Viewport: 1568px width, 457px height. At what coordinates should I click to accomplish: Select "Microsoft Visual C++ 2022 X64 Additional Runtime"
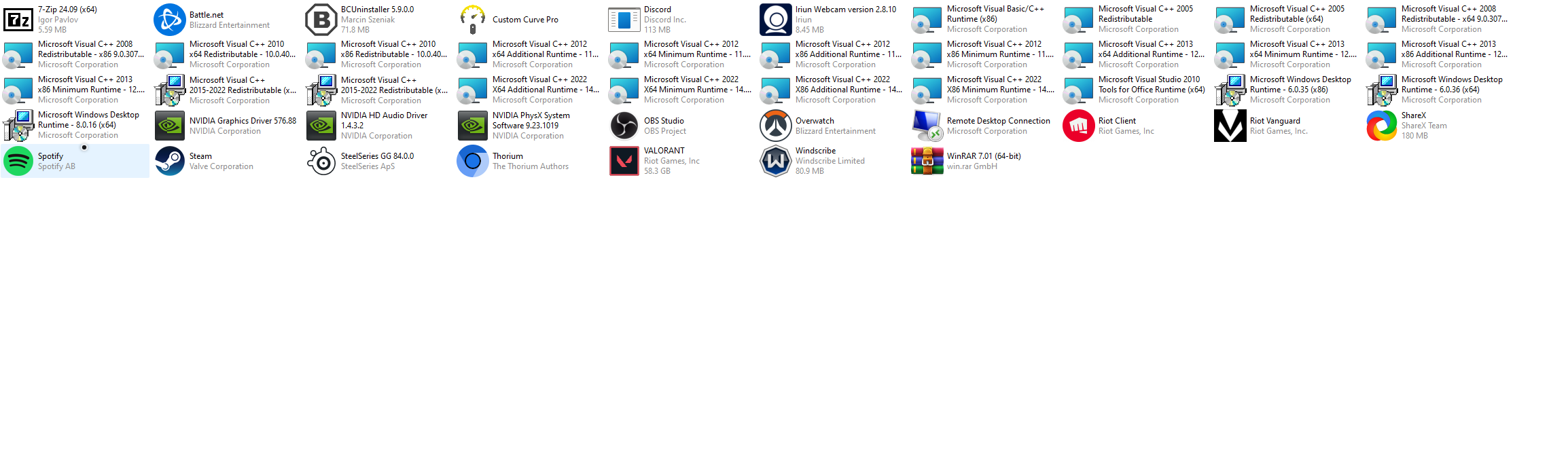coord(530,90)
